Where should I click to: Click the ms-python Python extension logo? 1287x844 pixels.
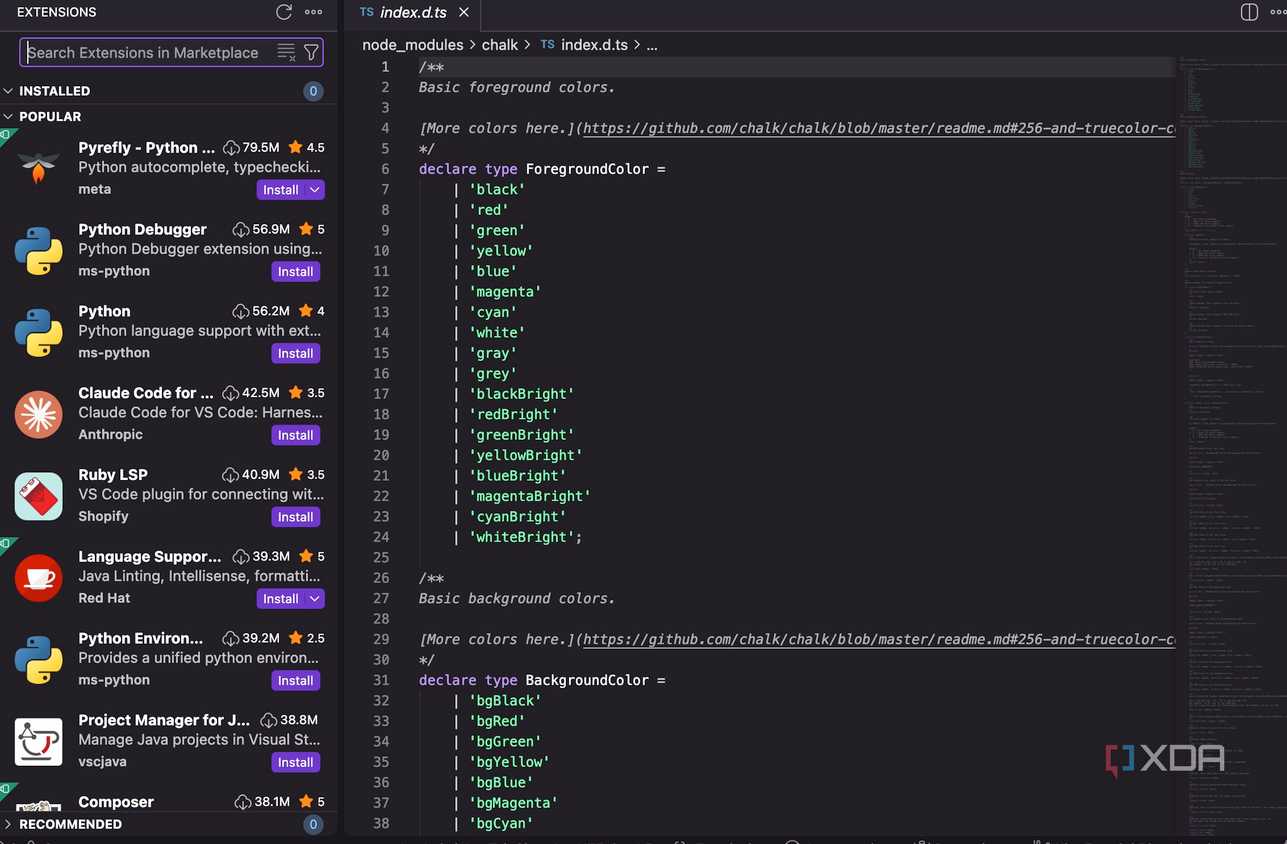click(39, 332)
